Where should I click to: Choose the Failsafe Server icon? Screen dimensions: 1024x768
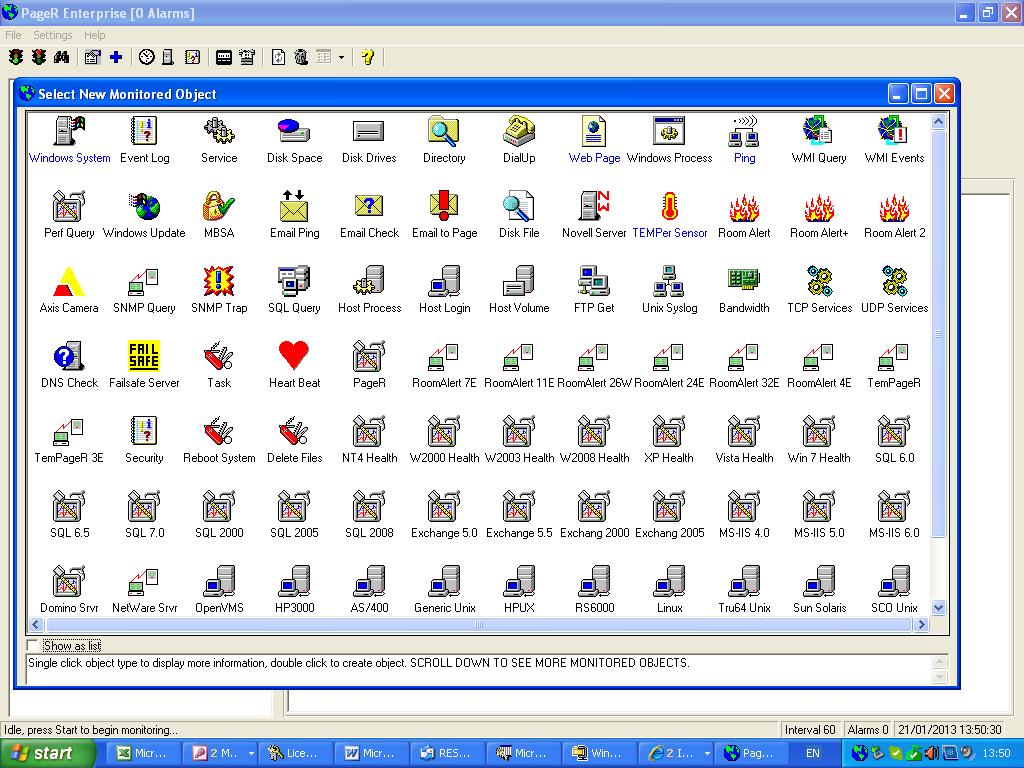(x=144, y=357)
